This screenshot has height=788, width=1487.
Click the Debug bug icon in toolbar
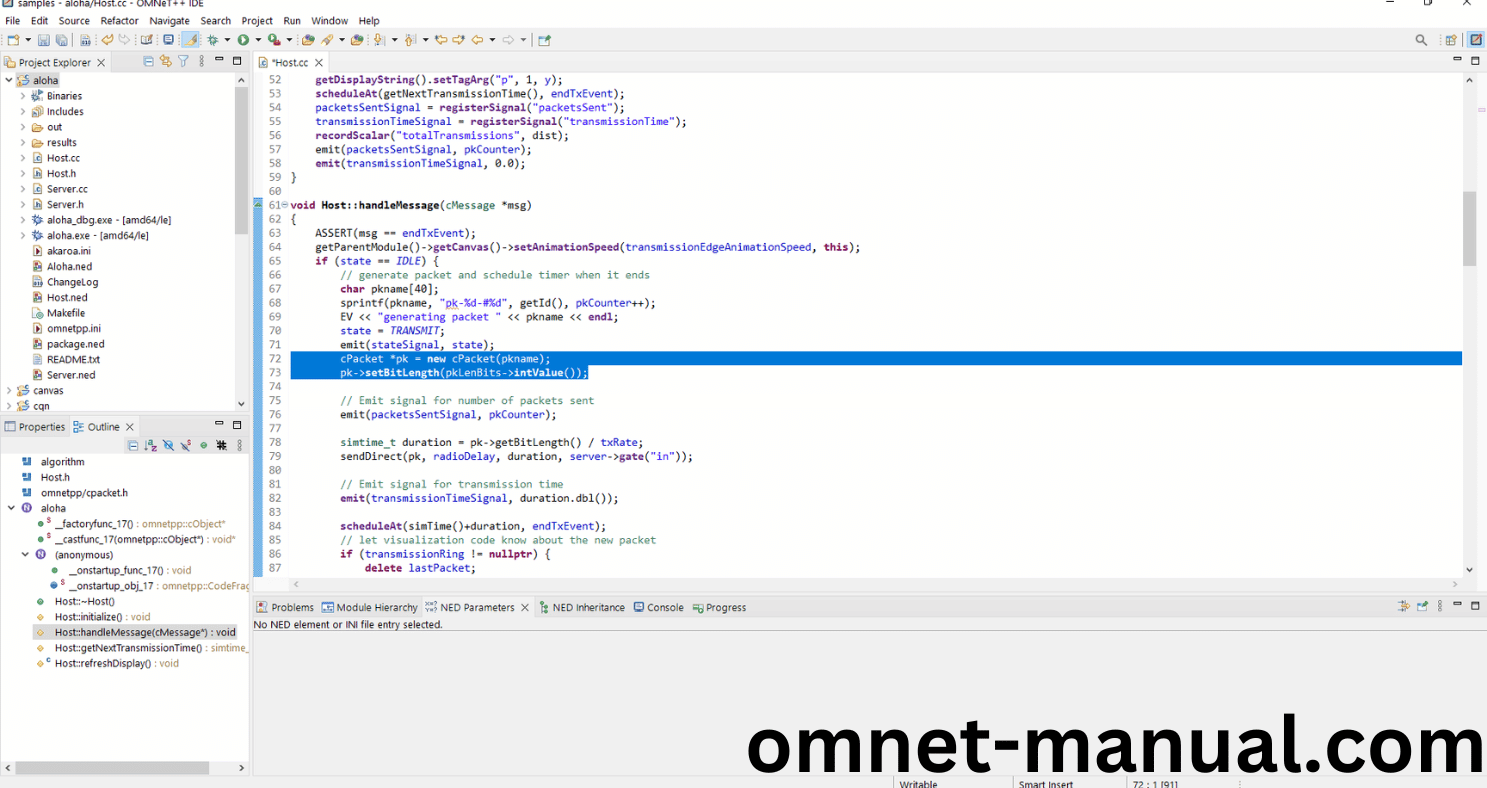(212, 40)
